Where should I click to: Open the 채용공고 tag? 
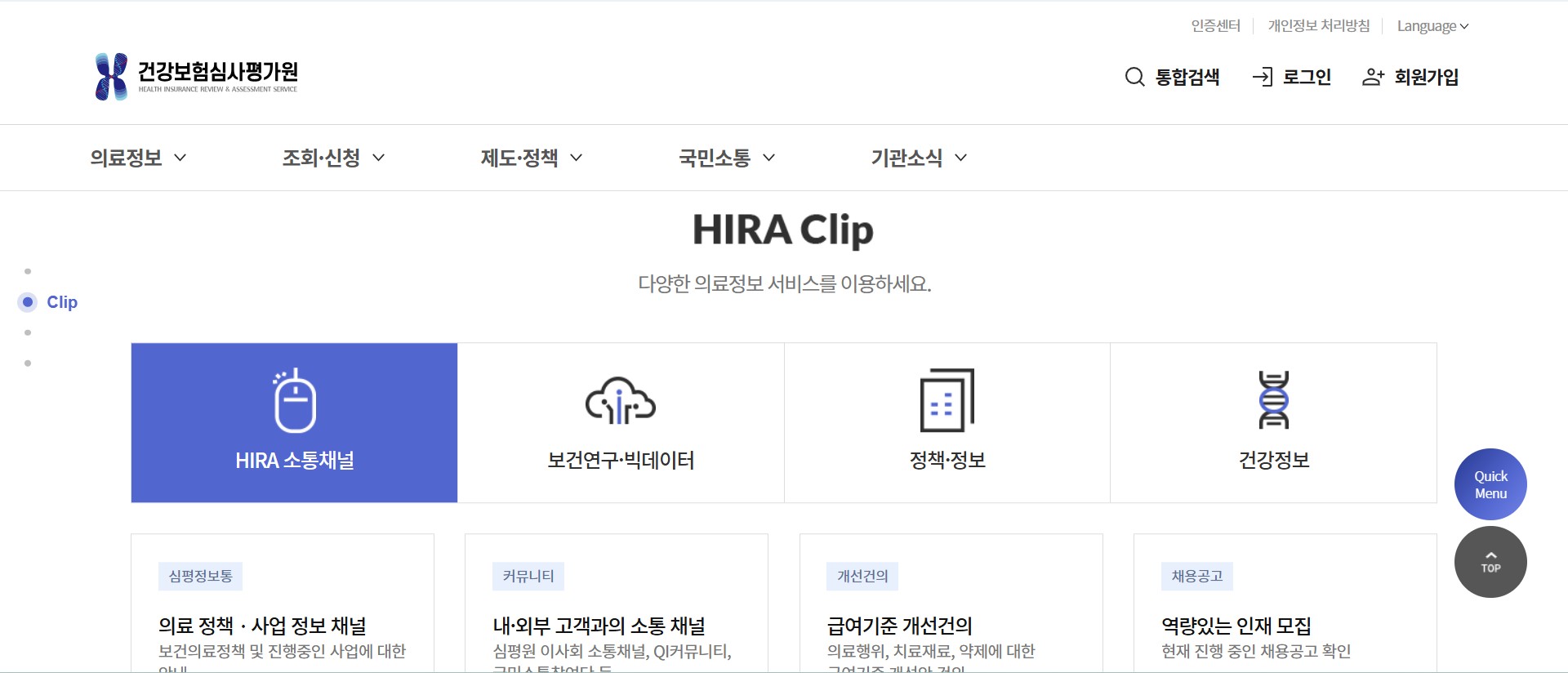[x=1197, y=577]
